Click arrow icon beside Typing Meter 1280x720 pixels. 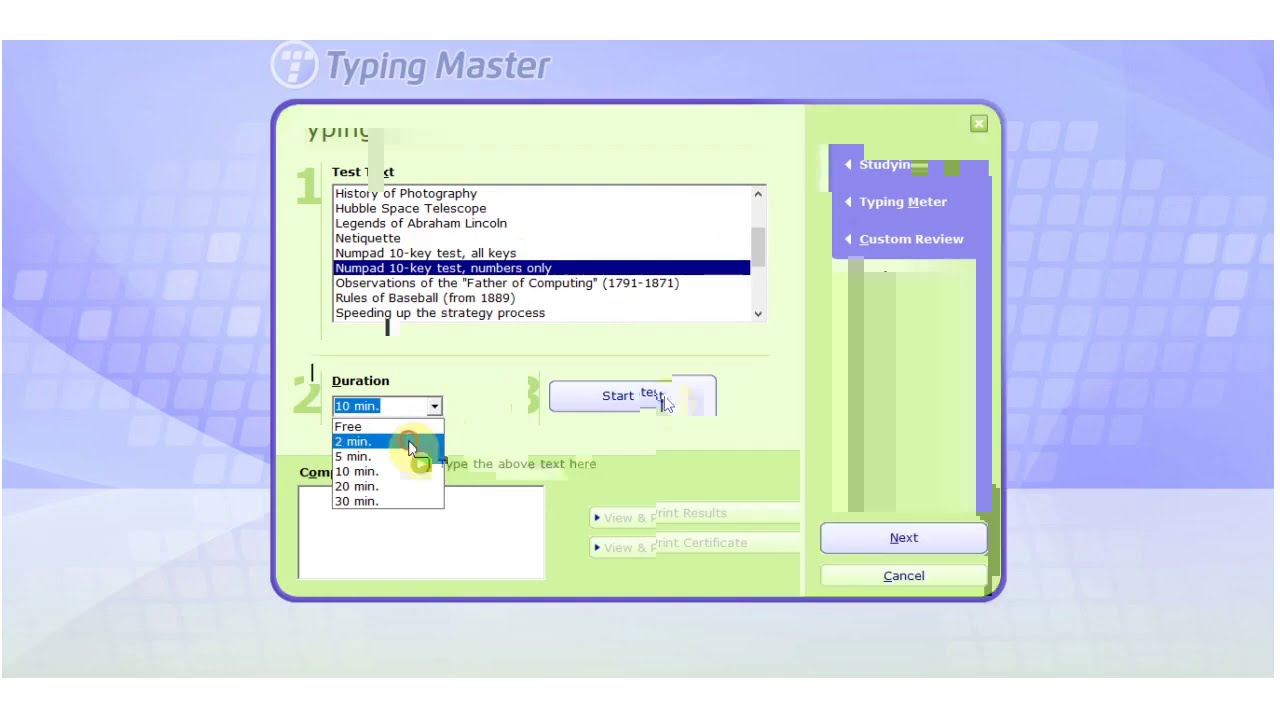click(x=848, y=202)
